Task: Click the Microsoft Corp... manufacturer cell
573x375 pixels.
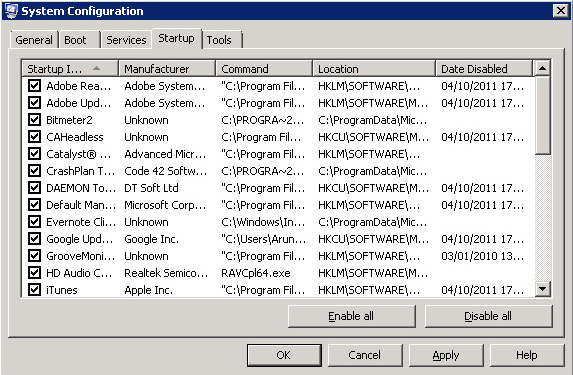Action: [165, 205]
